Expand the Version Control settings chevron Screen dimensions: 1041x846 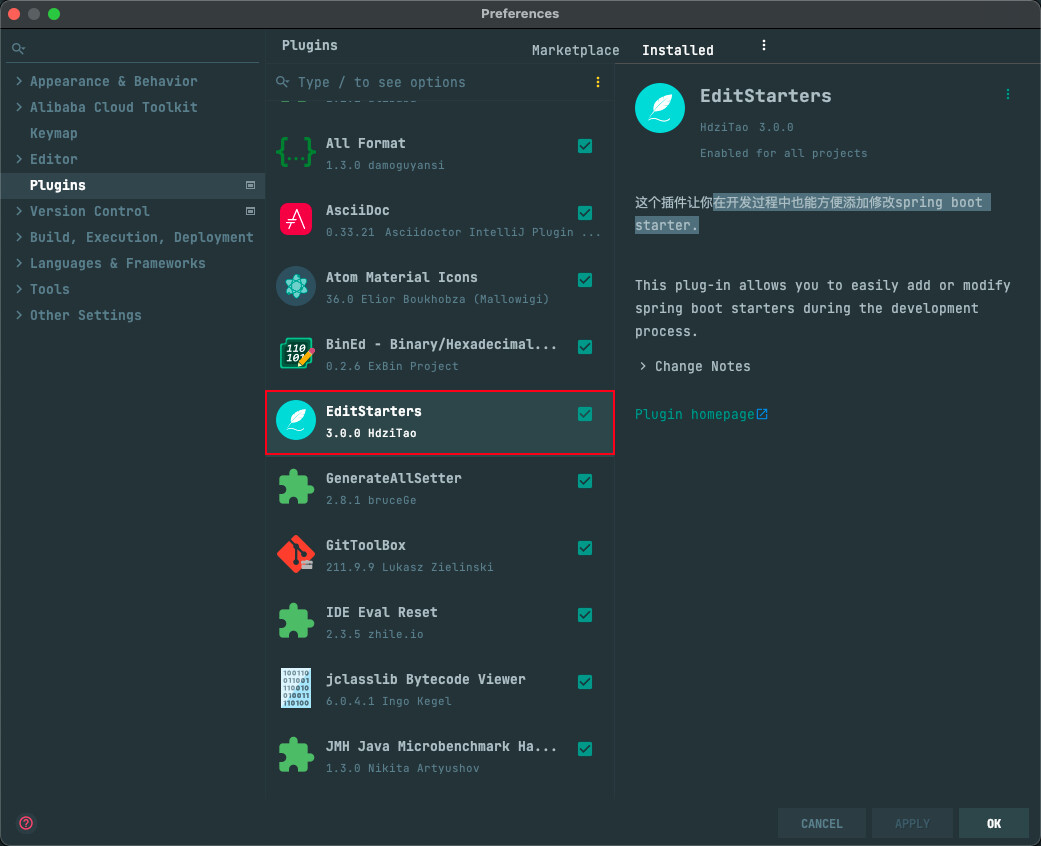(19, 211)
